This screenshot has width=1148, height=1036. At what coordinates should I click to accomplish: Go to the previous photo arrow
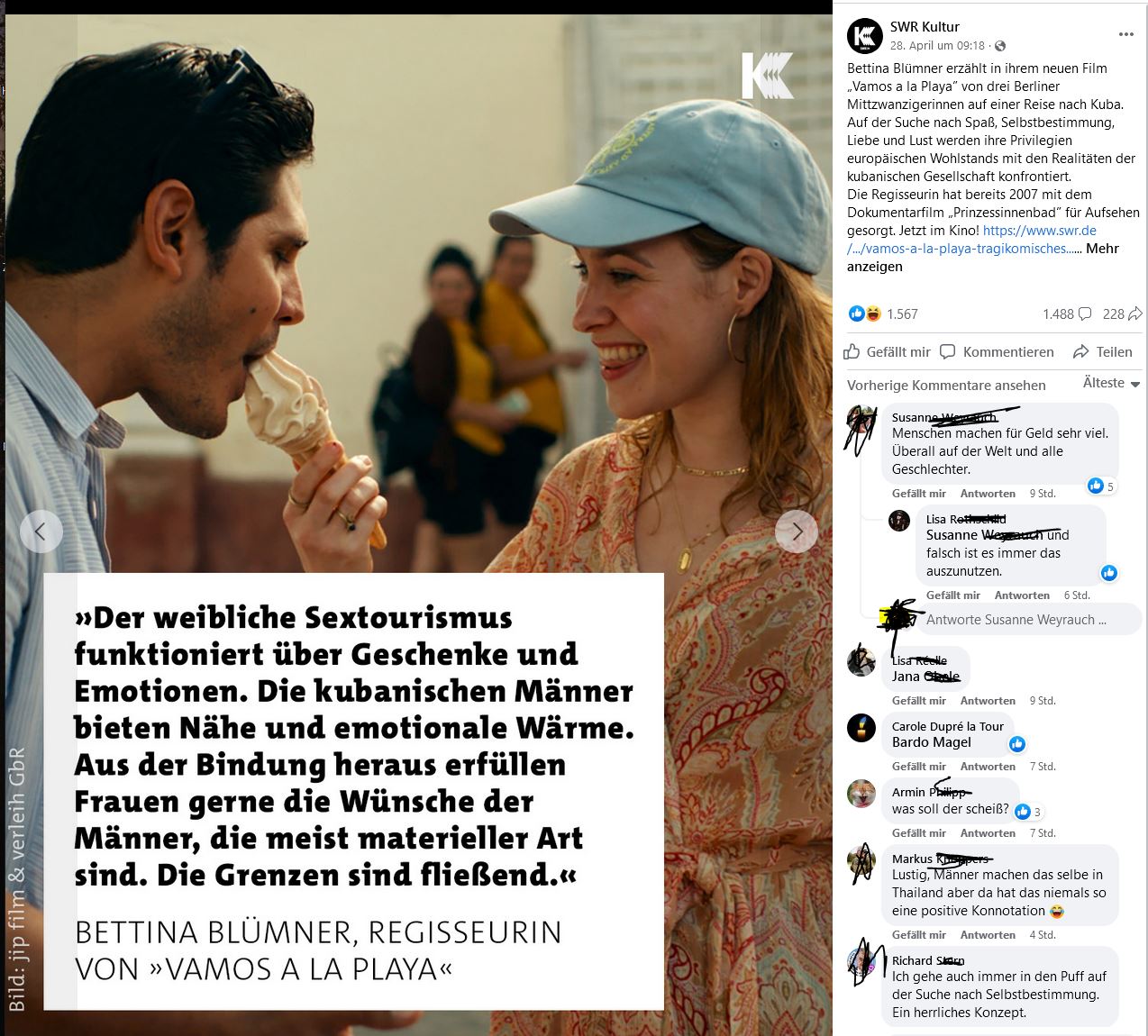tap(41, 532)
